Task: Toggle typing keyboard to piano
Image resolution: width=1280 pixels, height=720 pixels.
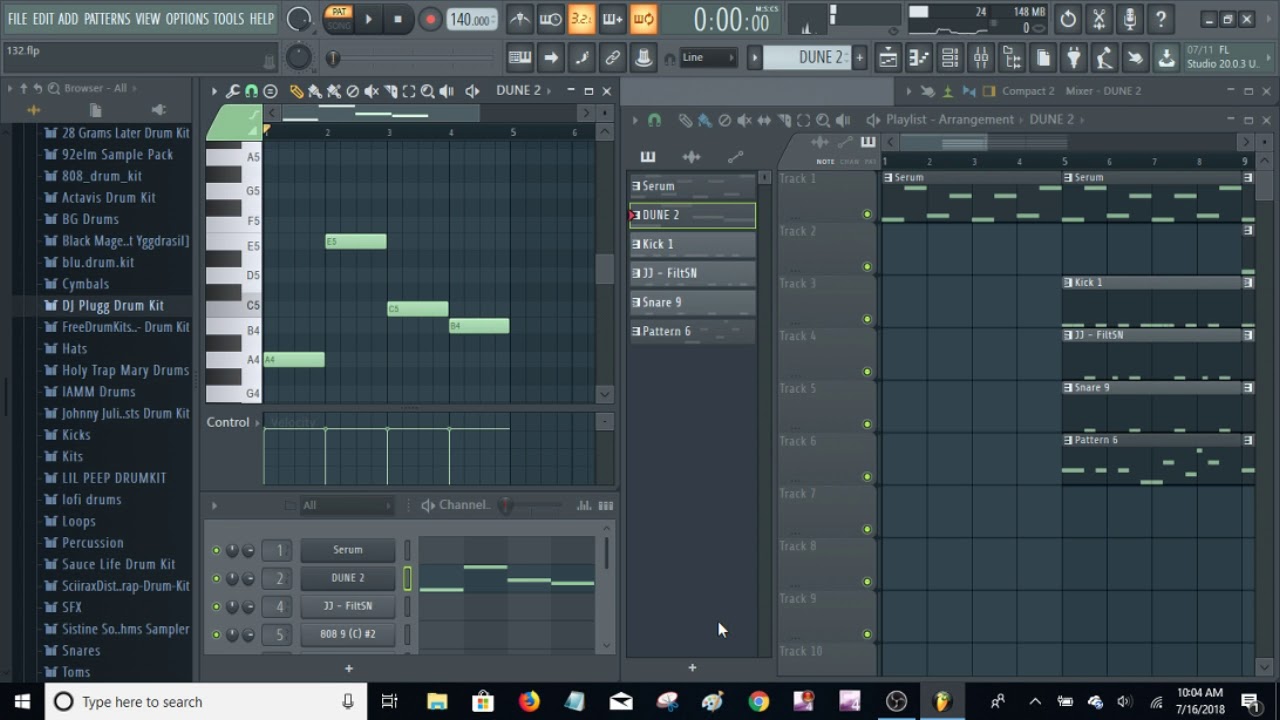Action: coord(520,58)
